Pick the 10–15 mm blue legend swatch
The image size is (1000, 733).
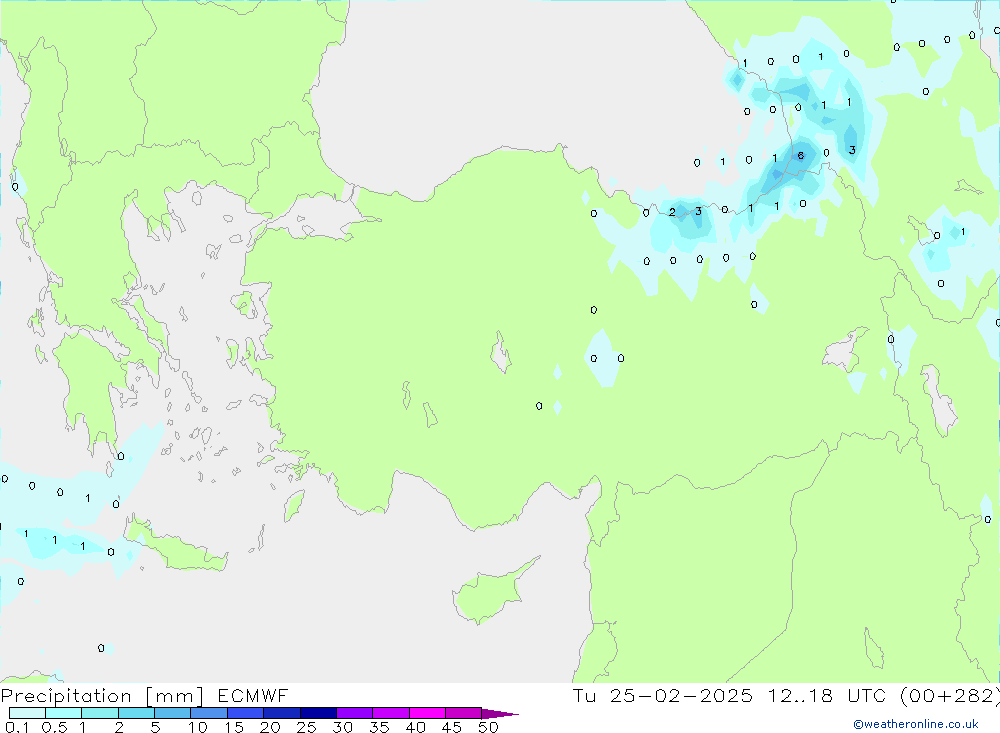(209, 713)
